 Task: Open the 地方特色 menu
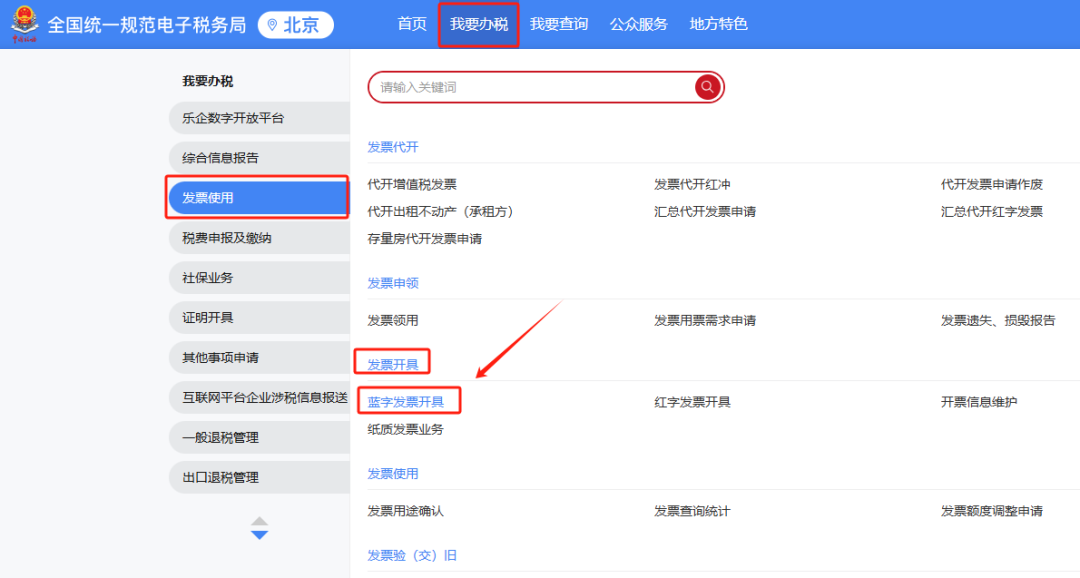click(718, 24)
